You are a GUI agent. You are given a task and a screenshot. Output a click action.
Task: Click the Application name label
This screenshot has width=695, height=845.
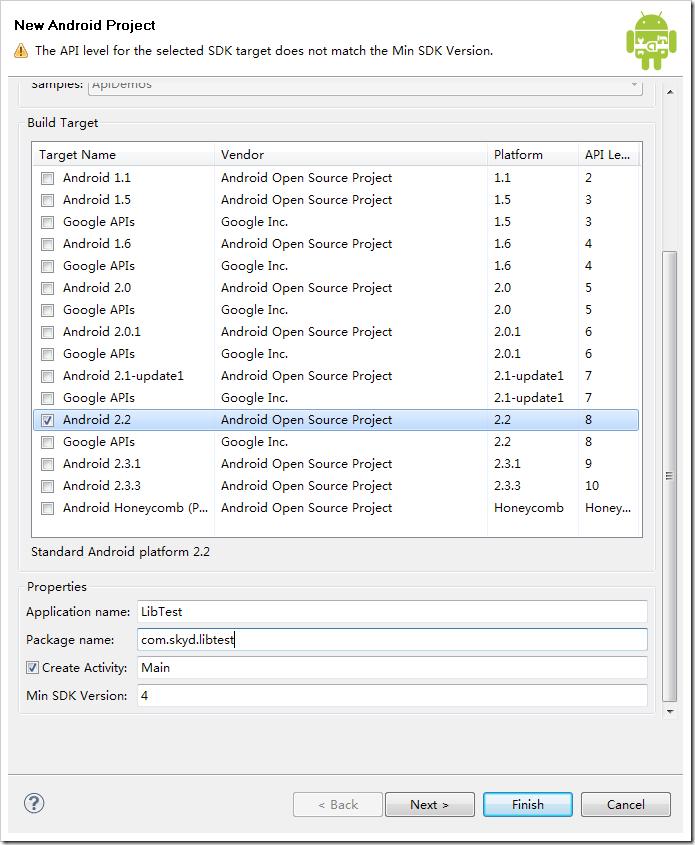coord(78,612)
